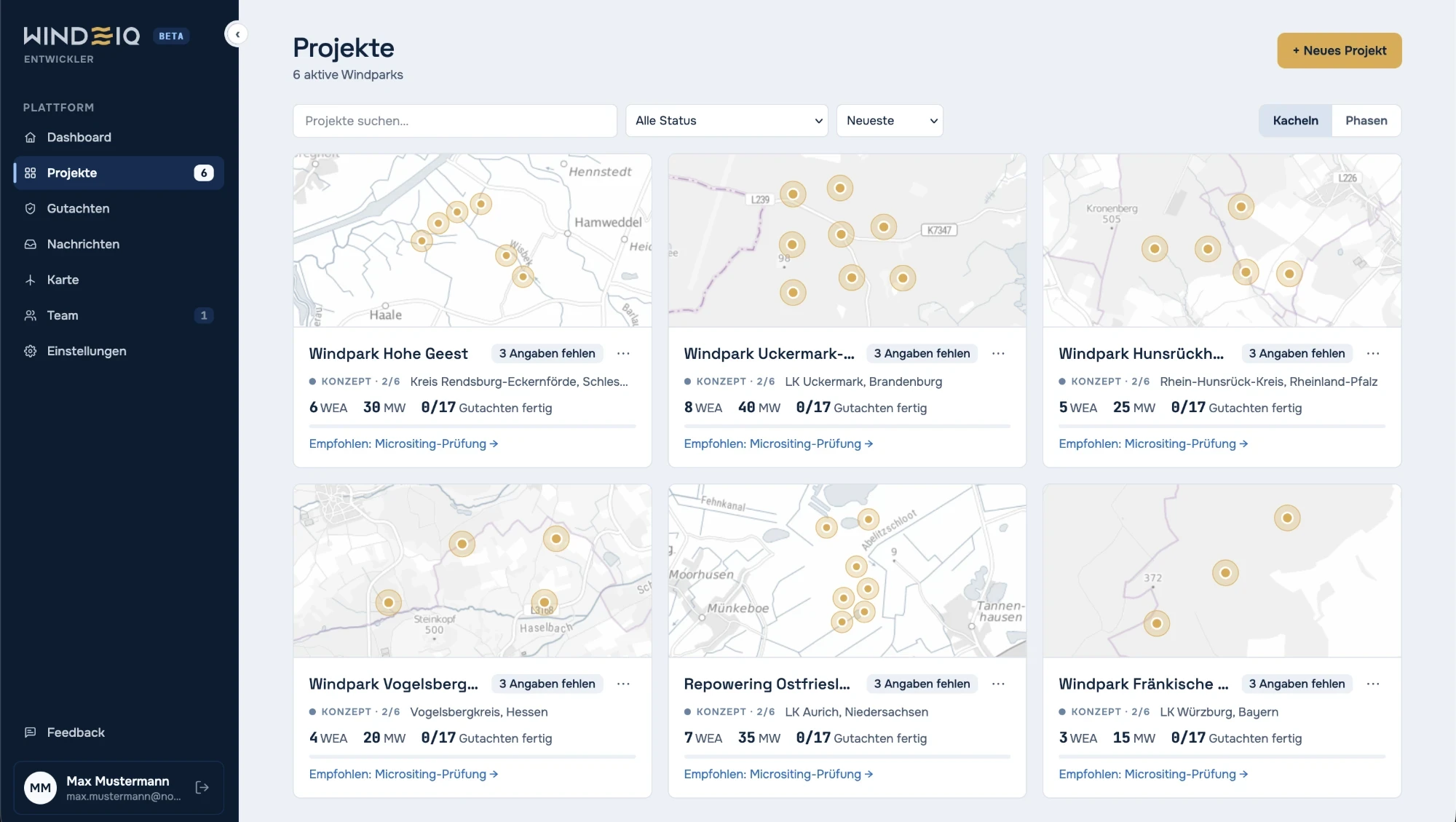1456x822 pixels.
Task: Open the Neueste sort dropdown
Action: tap(890, 121)
